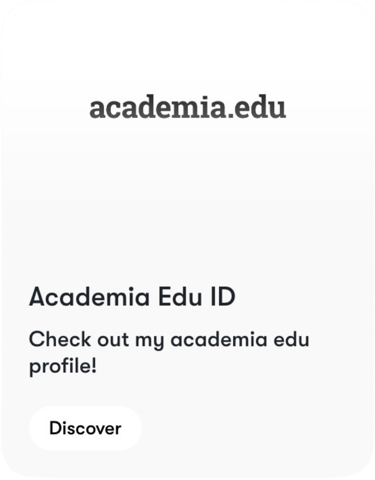Select the Academia Edu ID heading
Image resolution: width=375 pixels, height=480 pixels.
pyautogui.click(x=132, y=296)
